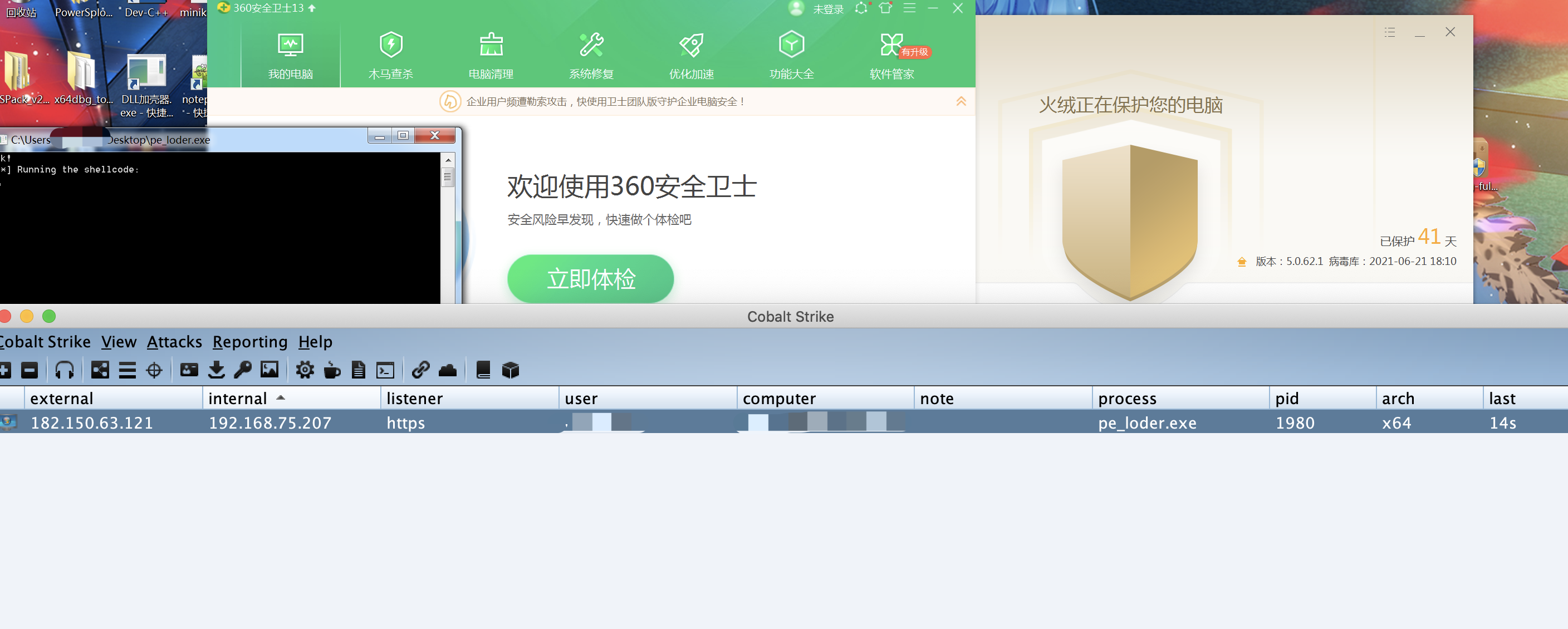Open the About box via cube icon
The width and height of the screenshot is (1568, 629).
point(511,370)
